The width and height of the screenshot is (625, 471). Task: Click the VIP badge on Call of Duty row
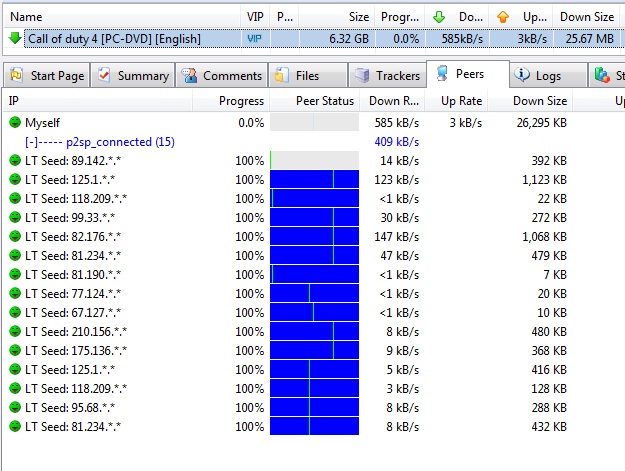[255, 38]
